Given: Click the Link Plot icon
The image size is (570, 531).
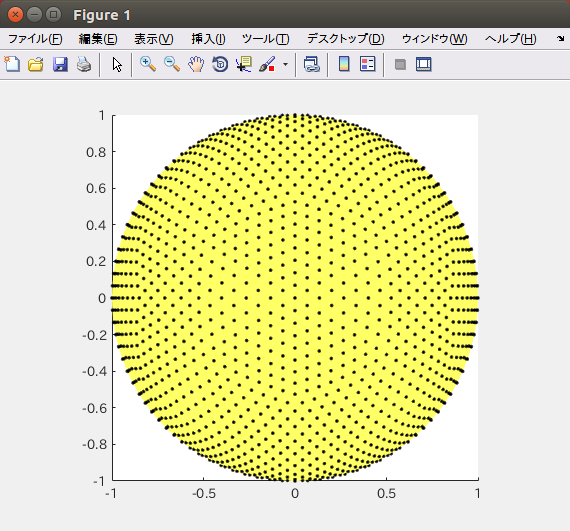Looking at the screenshot, I should pyautogui.click(x=312, y=64).
